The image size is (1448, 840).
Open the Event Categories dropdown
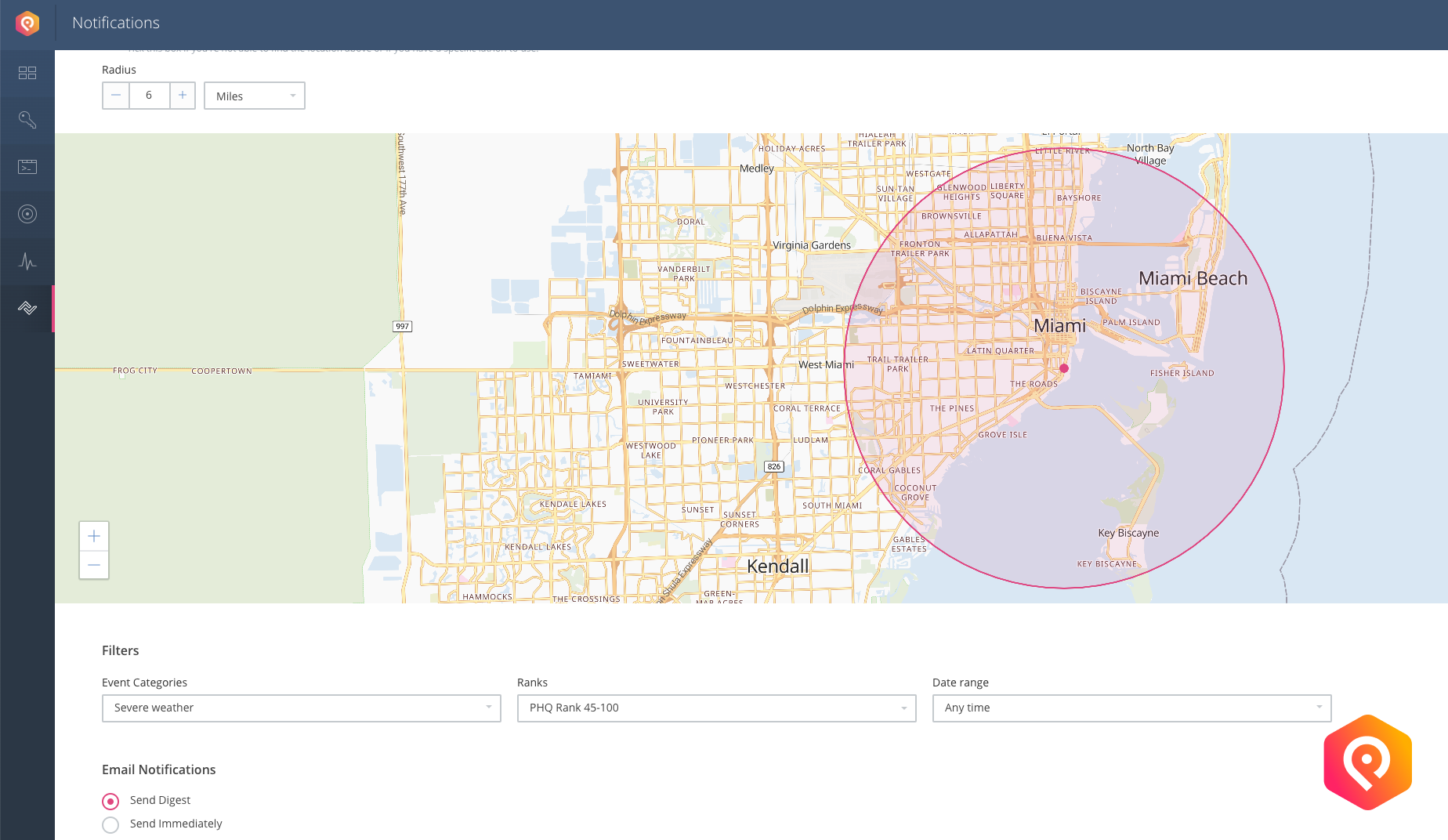click(302, 708)
